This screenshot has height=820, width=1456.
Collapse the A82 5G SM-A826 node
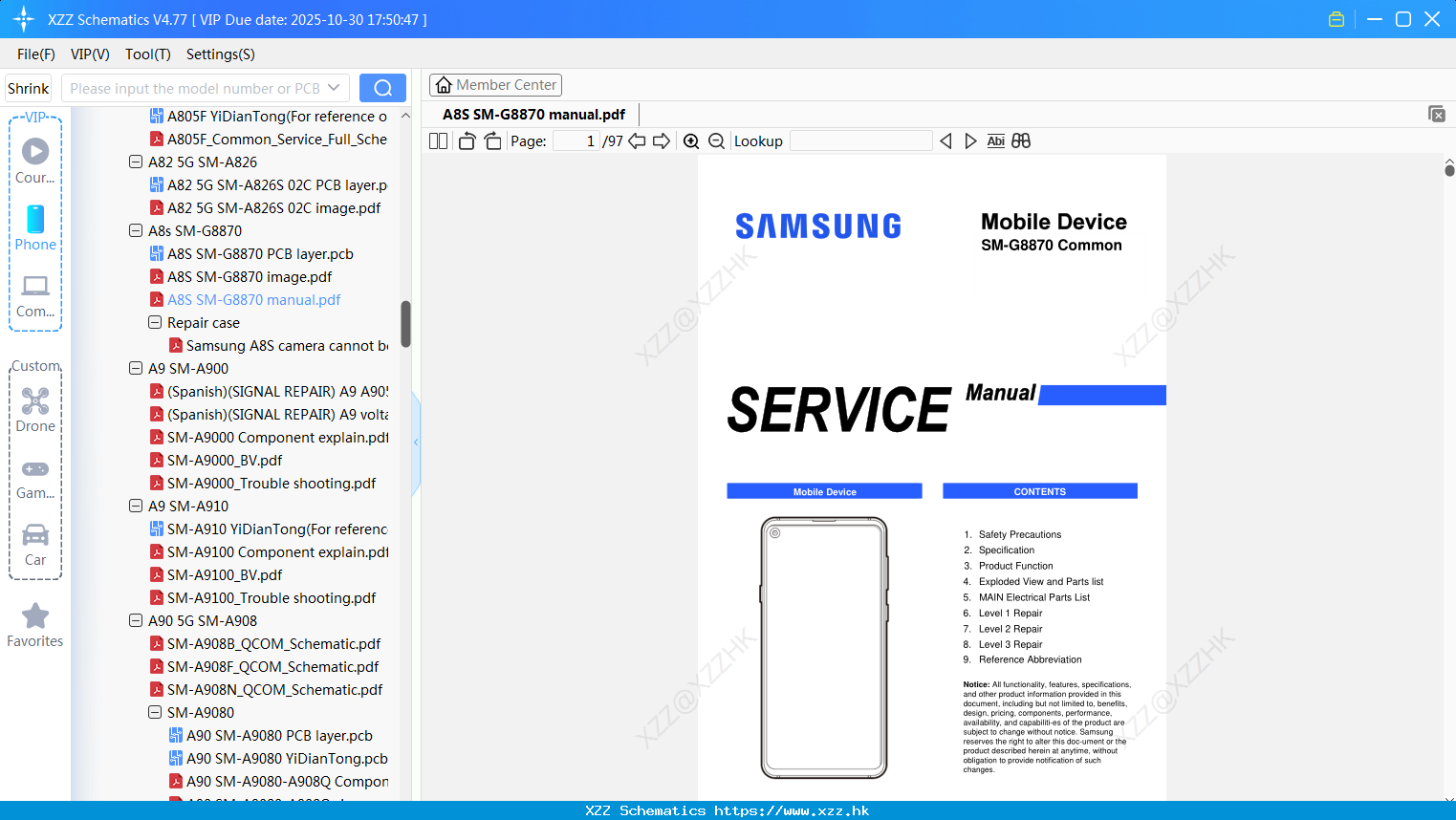[136, 162]
